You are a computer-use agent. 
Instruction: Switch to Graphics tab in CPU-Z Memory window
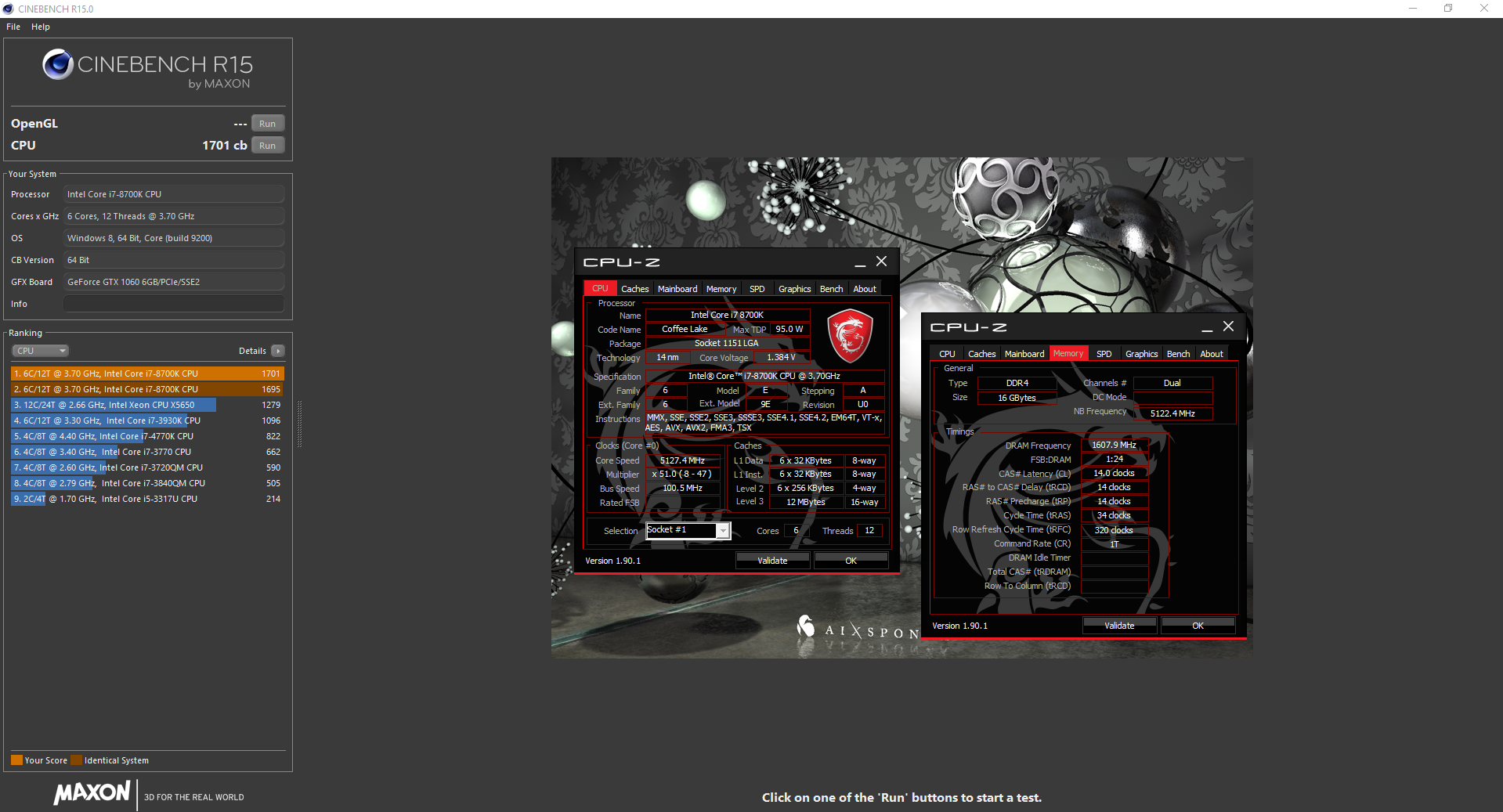pyautogui.click(x=1141, y=354)
